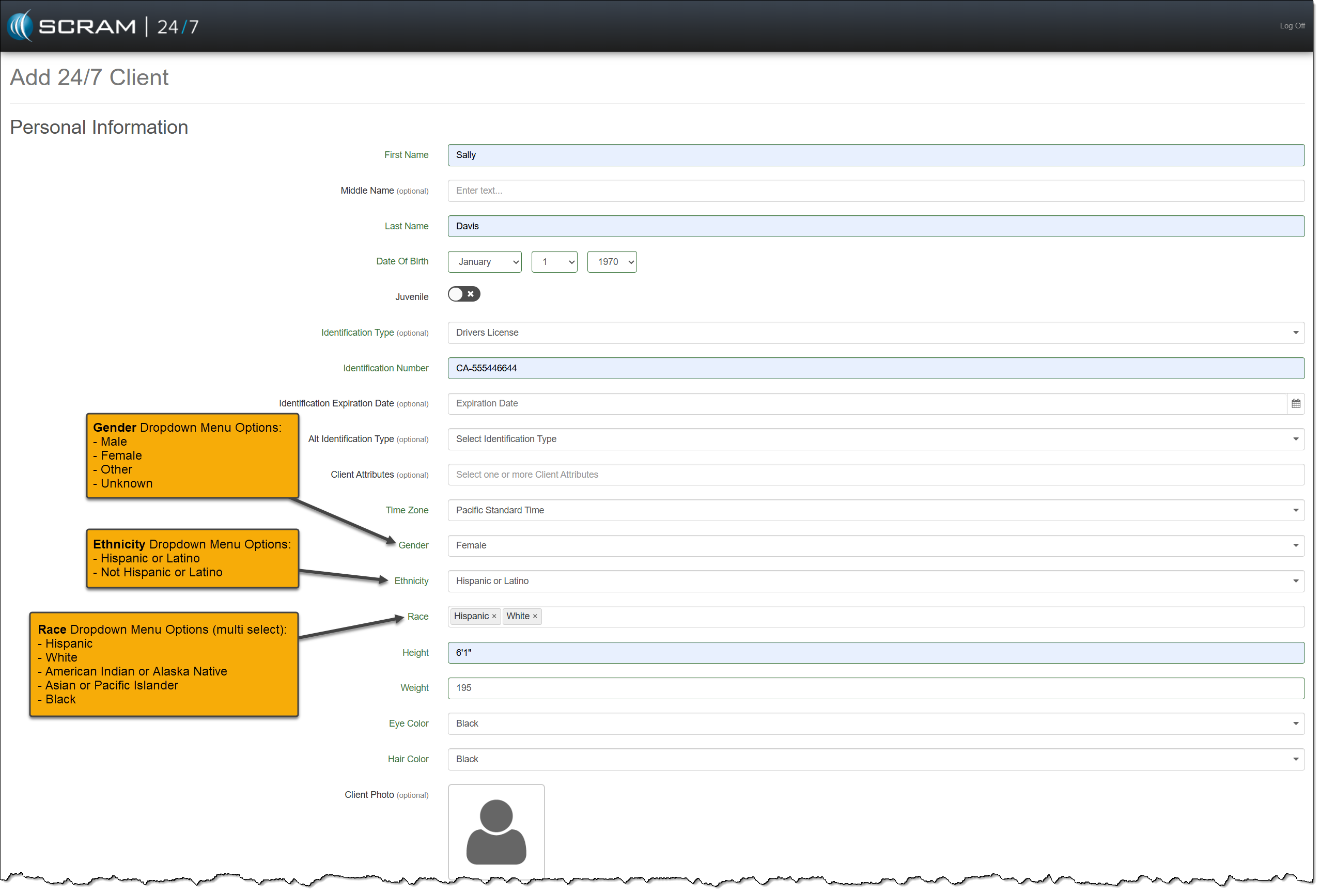This screenshot has width=1320, height=896.
Task: Click the SCRAM 24/7 logo
Action: point(102,26)
